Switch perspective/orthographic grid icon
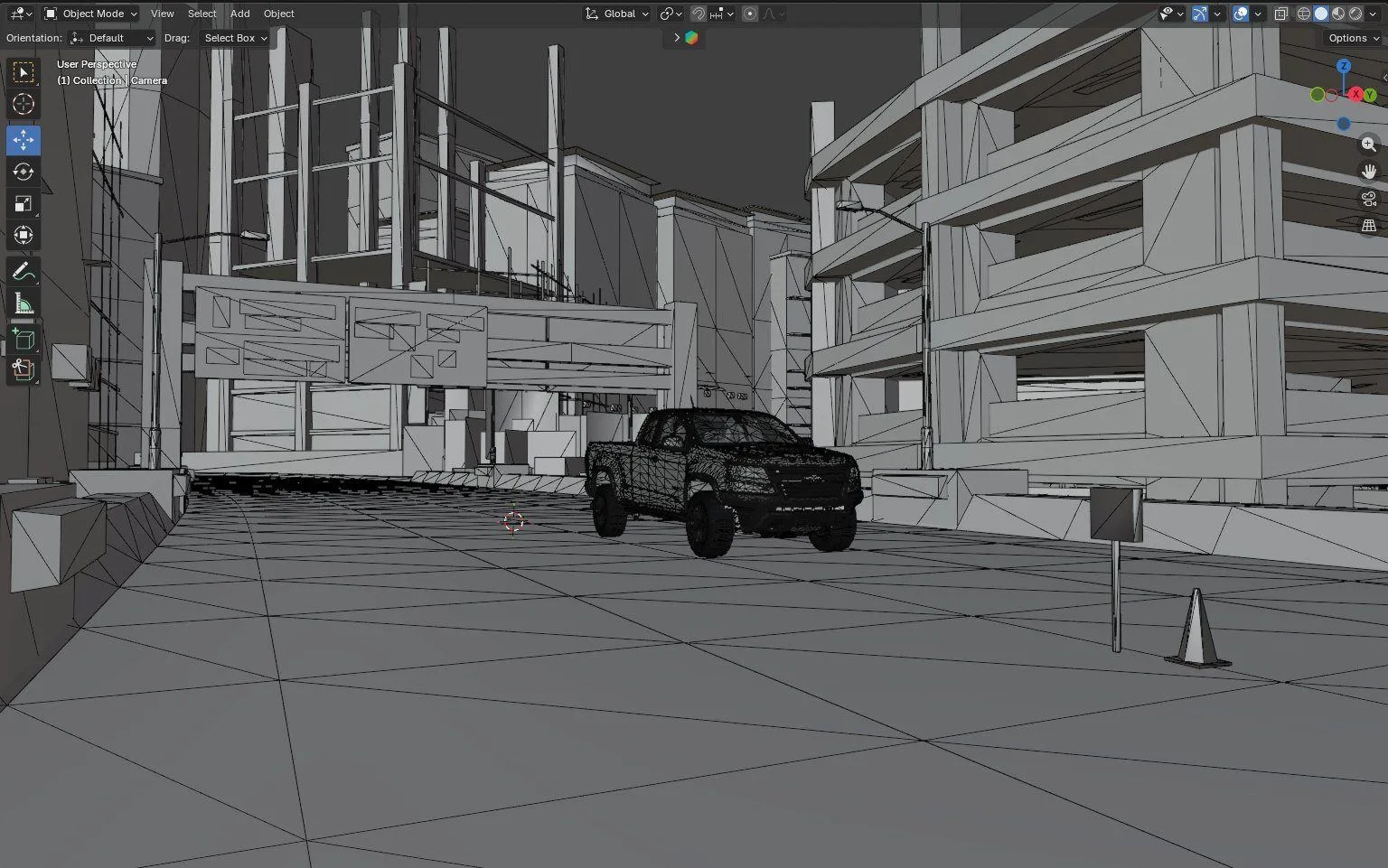 (x=1369, y=226)
